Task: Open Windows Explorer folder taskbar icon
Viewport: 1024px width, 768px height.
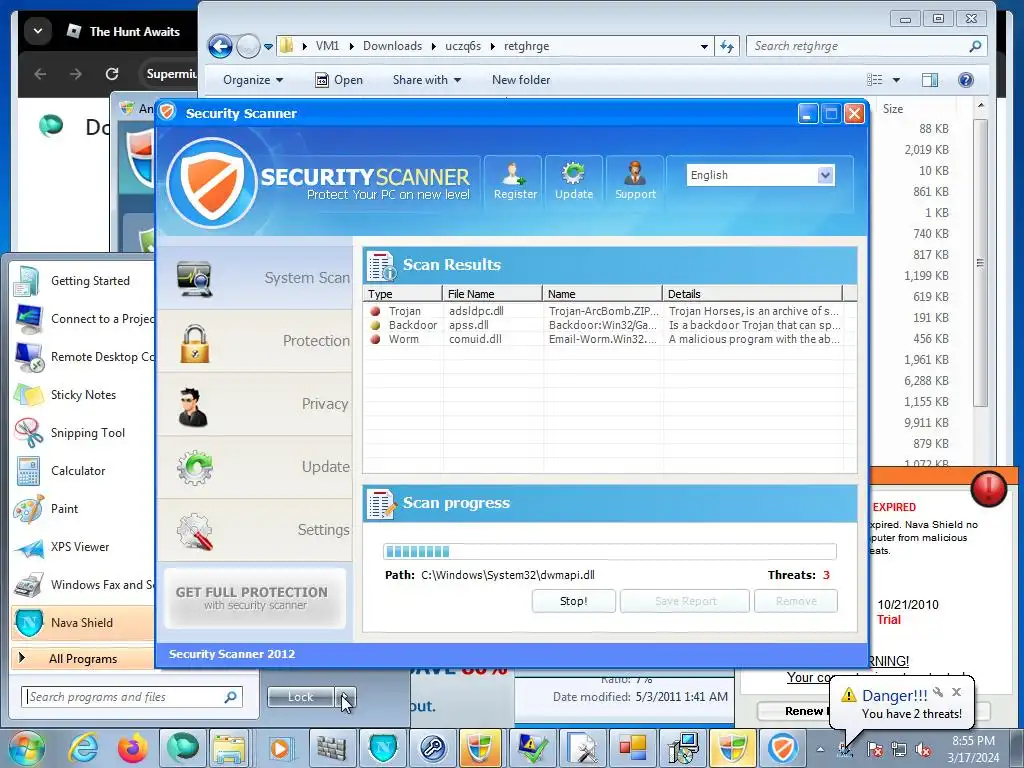Action: pos(229,748)
